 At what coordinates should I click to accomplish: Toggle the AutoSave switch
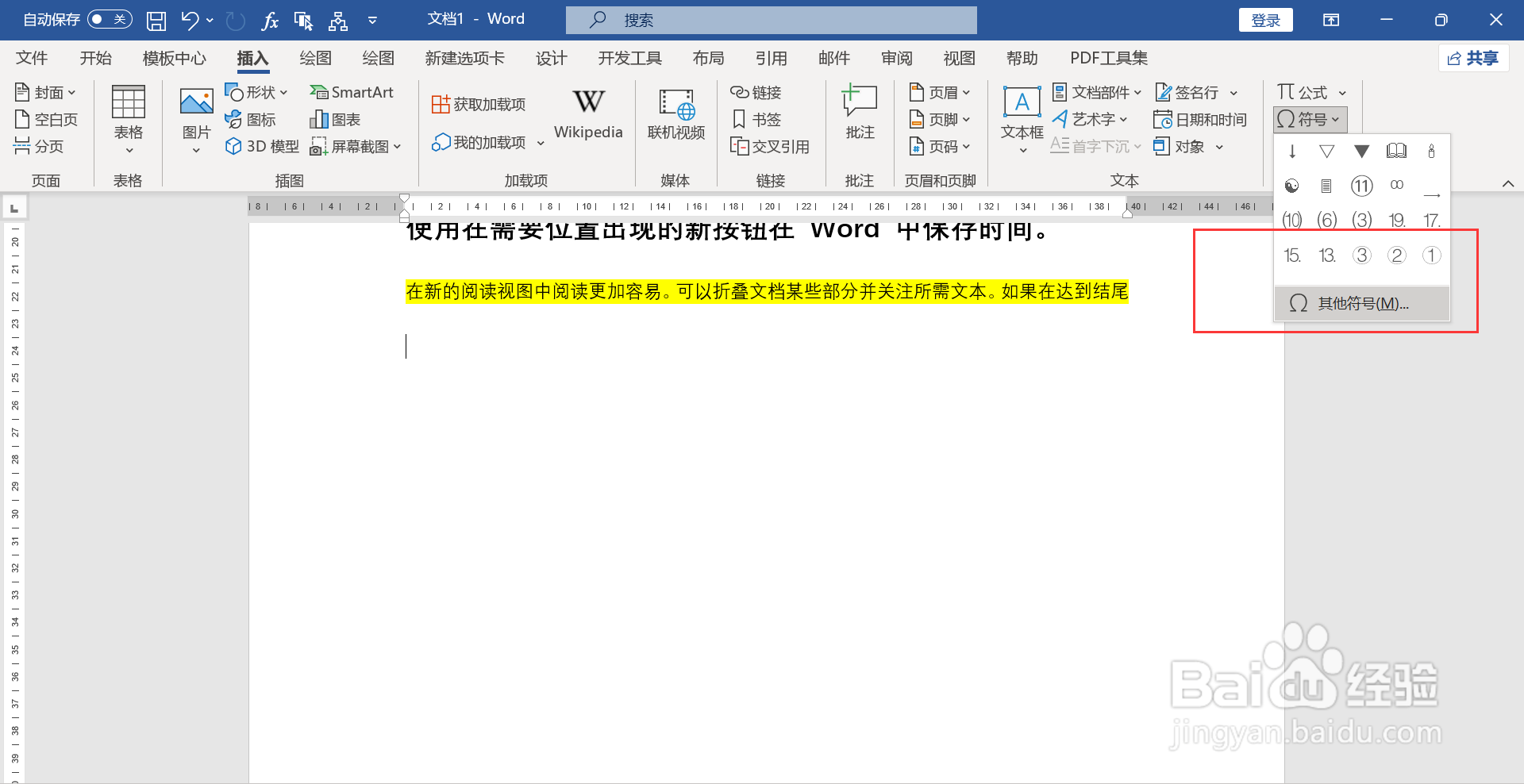(x=110, y=20)
